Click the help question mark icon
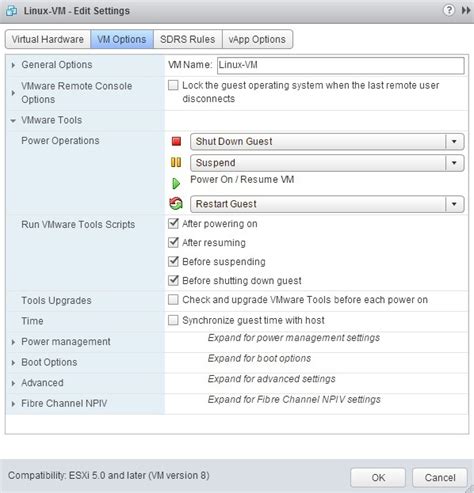The width and height of the screenshot is (474, 493). [x=449, y=10]
